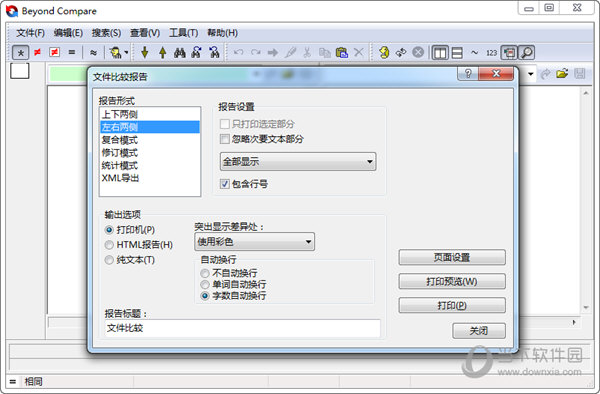
Task: Switch to side-by-side layout icon
Action: tap(440, 53)
